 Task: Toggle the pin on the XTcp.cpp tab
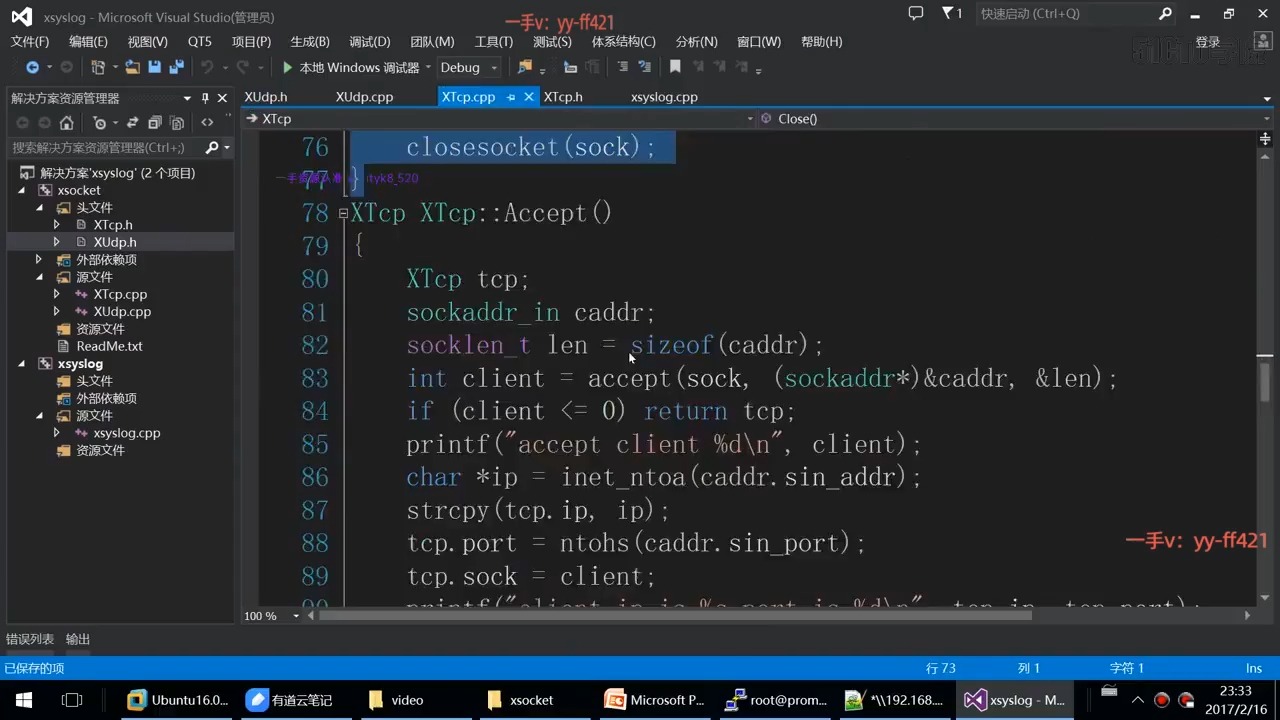click(510, 97)
